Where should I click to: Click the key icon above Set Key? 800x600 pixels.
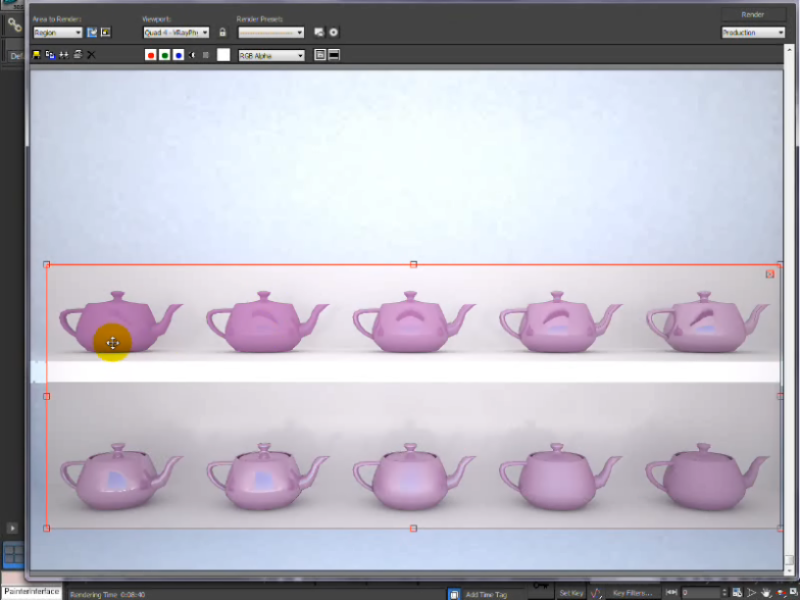click(x=541, y=586)
